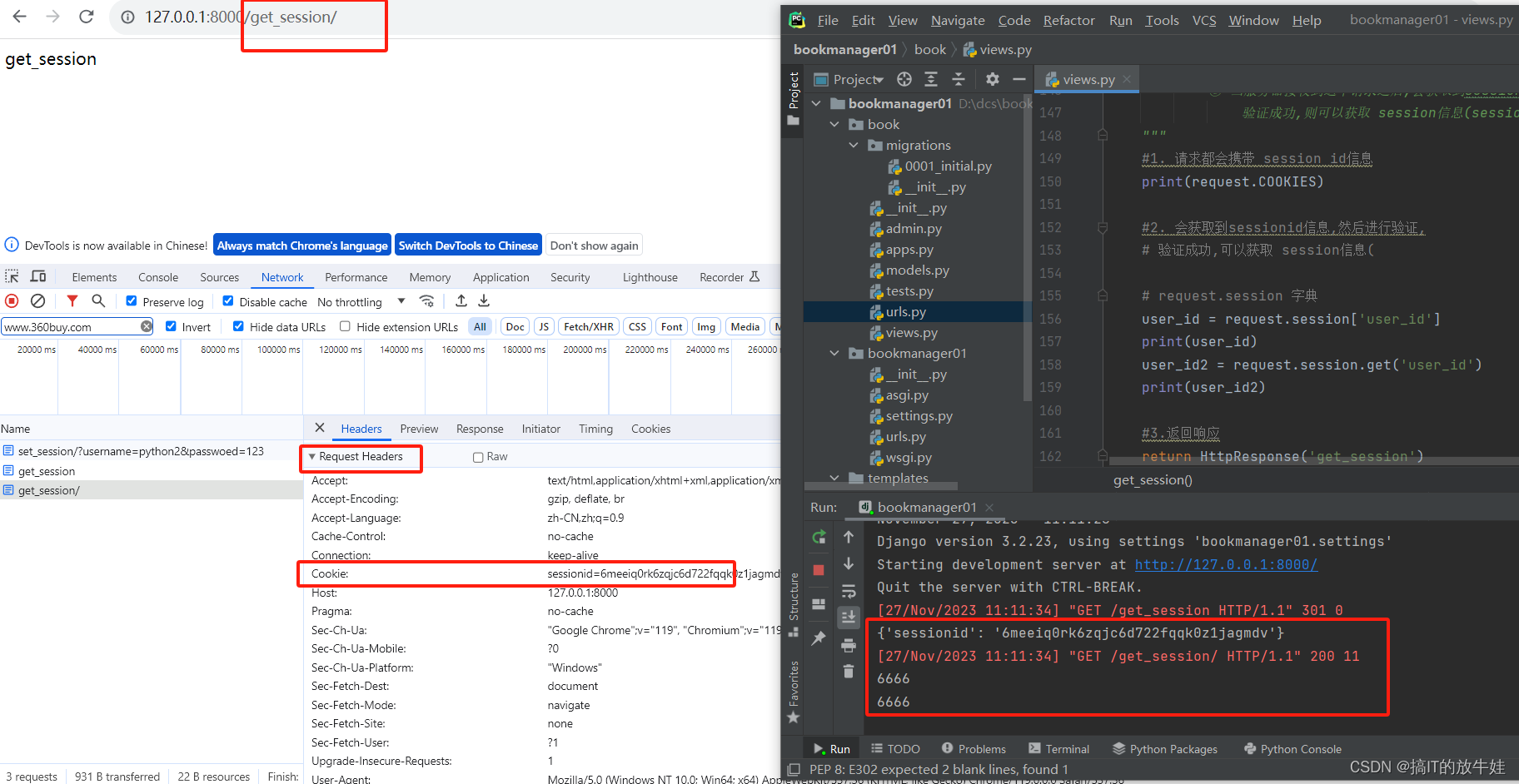Open settings.py in project tree
Image resolution: width=1519 pixels, height=784 pixels.
[919, 415]
